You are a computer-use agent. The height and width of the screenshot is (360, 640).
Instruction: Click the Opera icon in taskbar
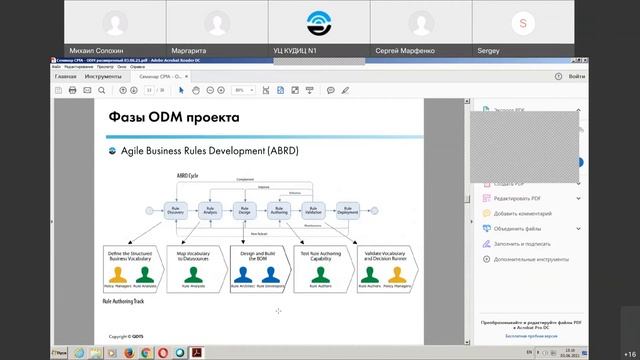tap(163, 353)
